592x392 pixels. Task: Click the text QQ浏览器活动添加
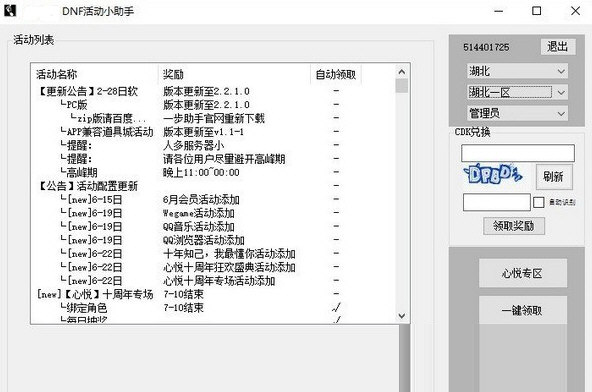click(x=204, y=240)
